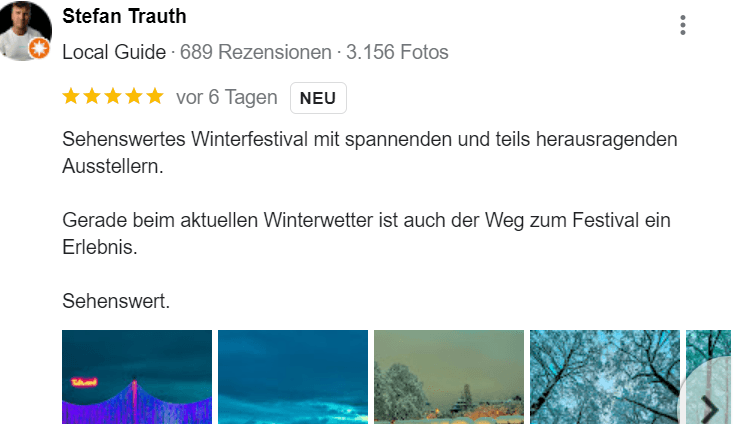
Task: Click the 'Gerade beim aktuellen Winterwetter' paragraph
Action: tap(366, 234)
